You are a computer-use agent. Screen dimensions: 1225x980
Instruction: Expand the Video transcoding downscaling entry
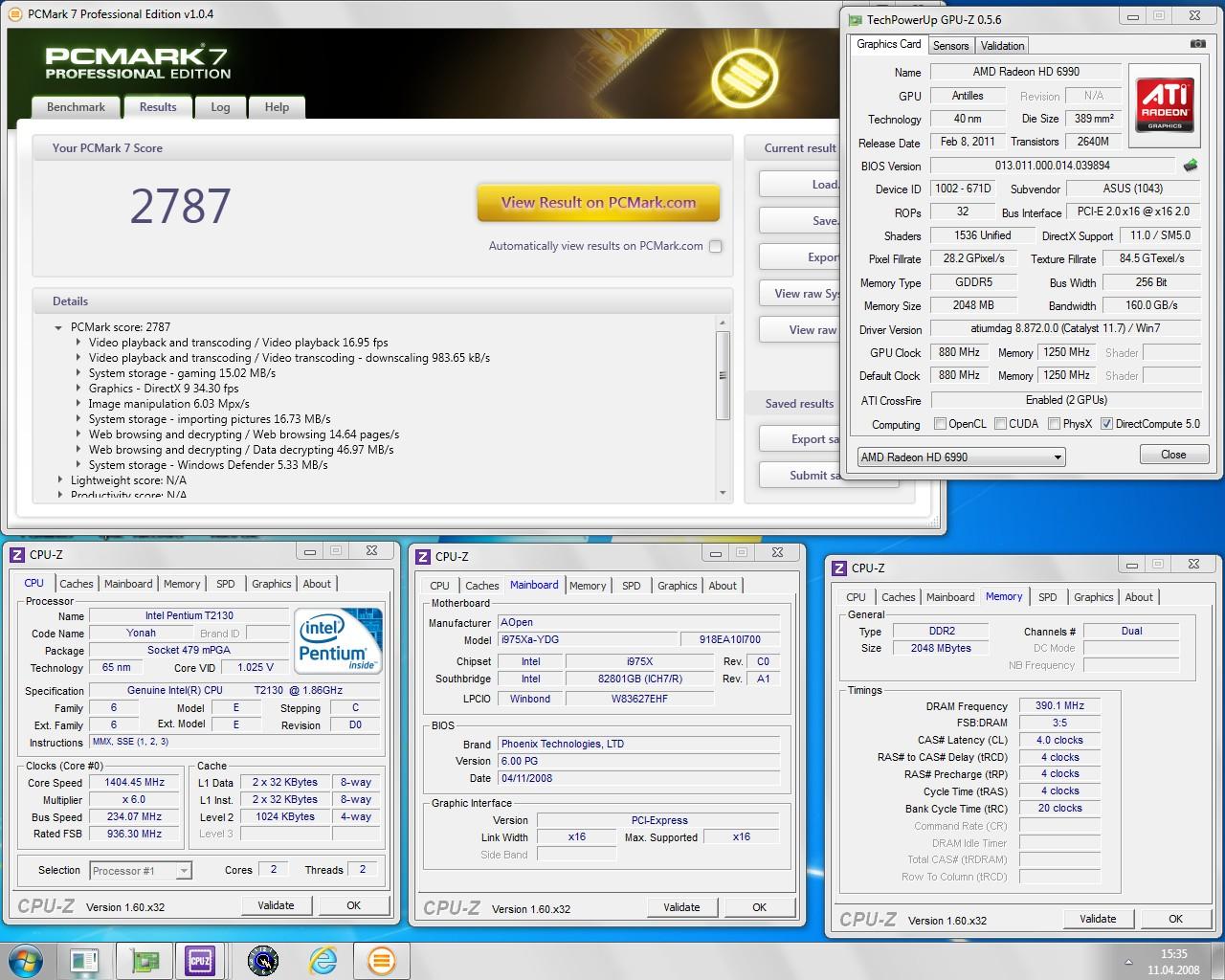(x=78, y=358)
